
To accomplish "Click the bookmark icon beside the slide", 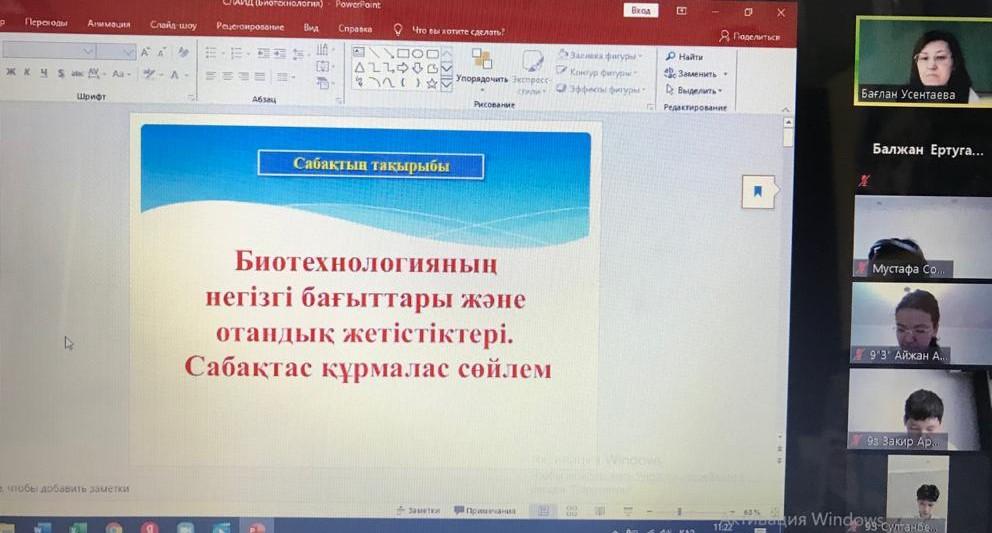I will pyautogui.click(x=757, y=191).
